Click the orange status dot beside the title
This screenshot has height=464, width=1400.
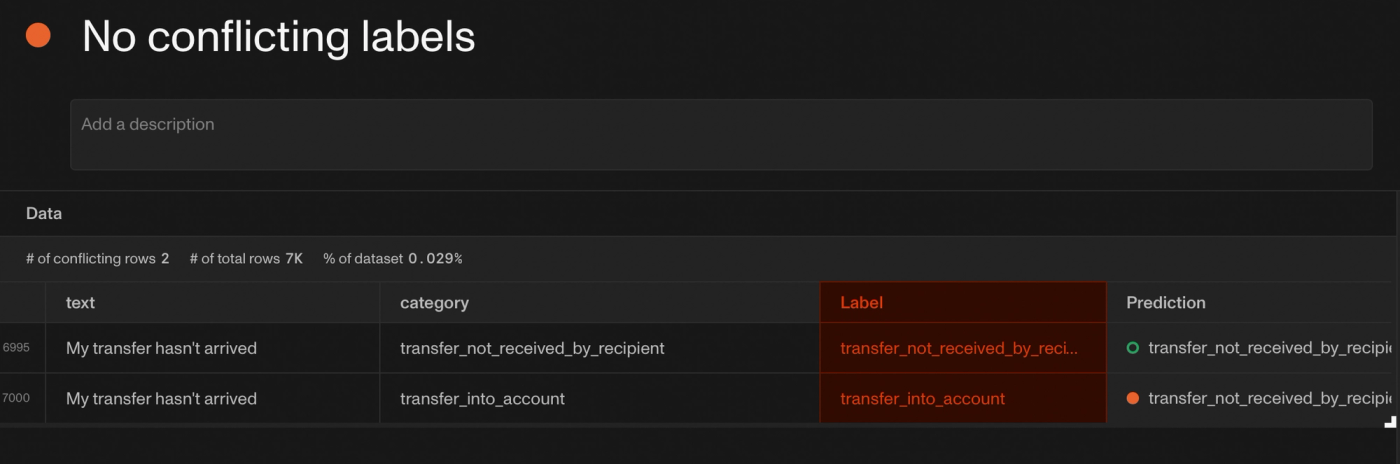[x=38, y=35]
